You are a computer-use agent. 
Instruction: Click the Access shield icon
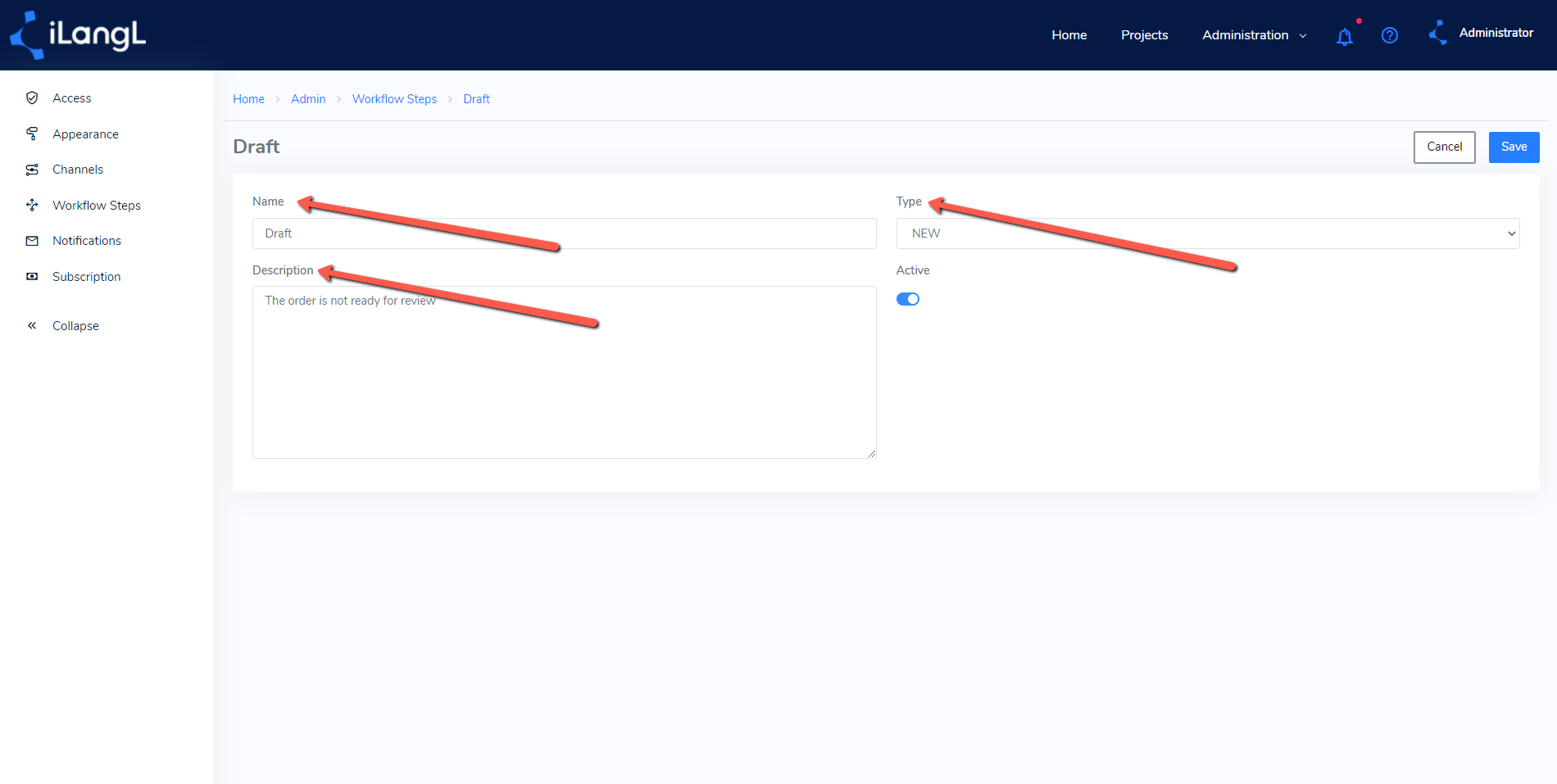click(32, 97)
